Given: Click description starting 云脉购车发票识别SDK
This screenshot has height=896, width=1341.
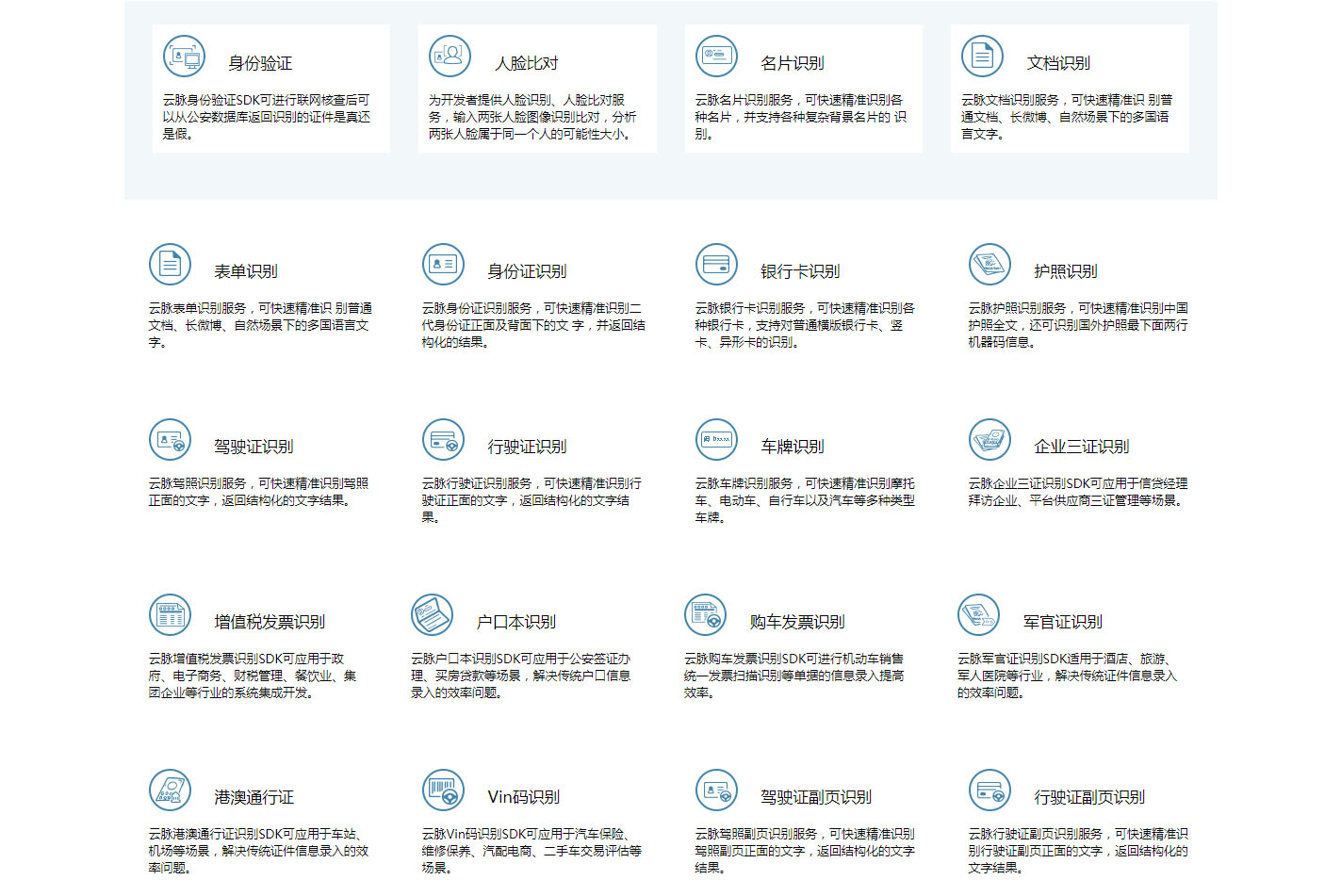Looking at the screenshot, I should pyautogui.click(x=794, y=676).
